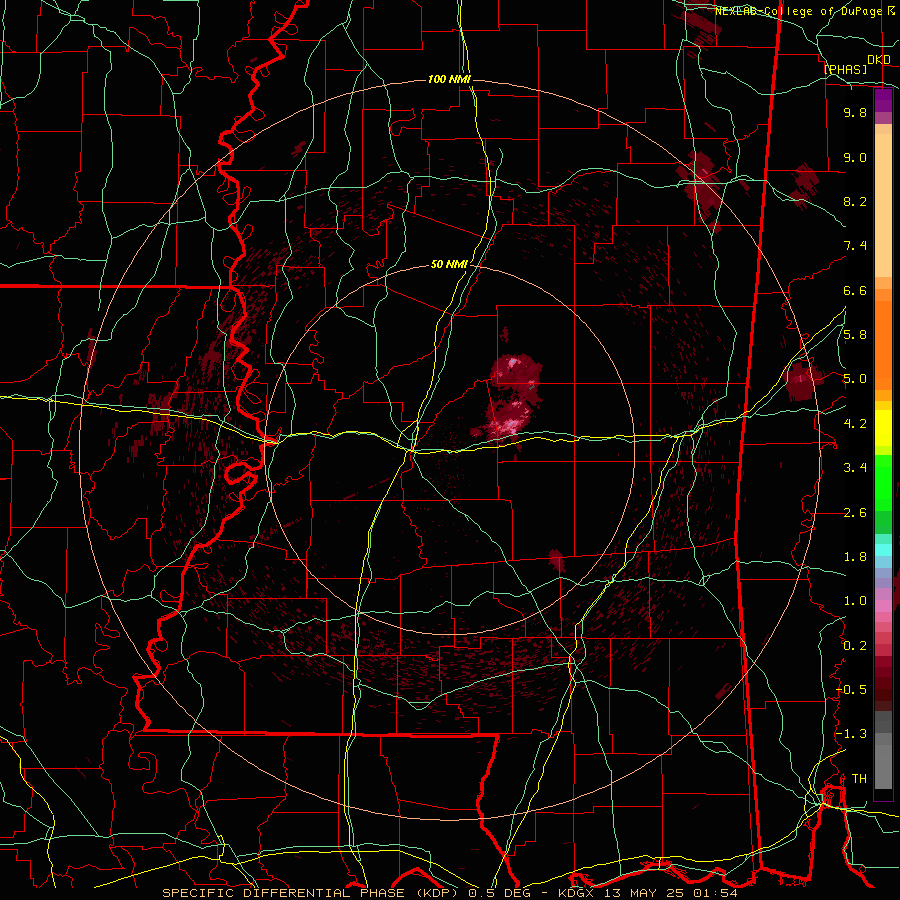The width and height of the screenshot is (900, 900).
Task: Click the cyan segment of the color scale
Action: coord(883,550)
